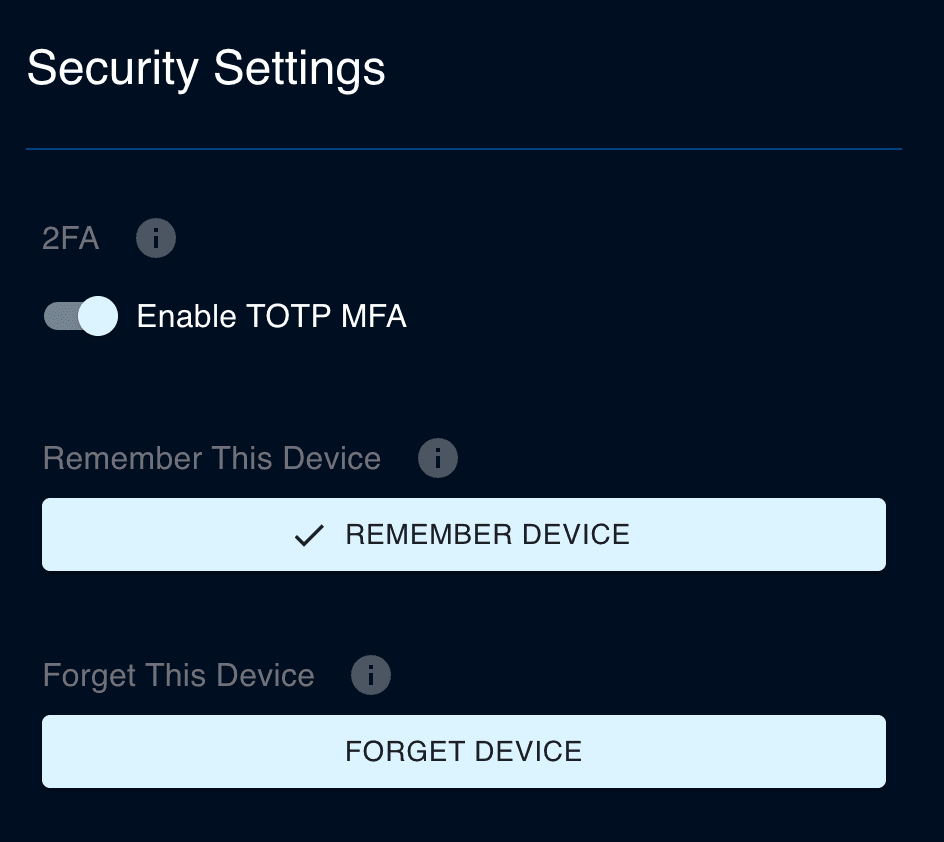Click the FORGET DEVICE button text
This screenshot has width=944, height=842.
(463, 751)
